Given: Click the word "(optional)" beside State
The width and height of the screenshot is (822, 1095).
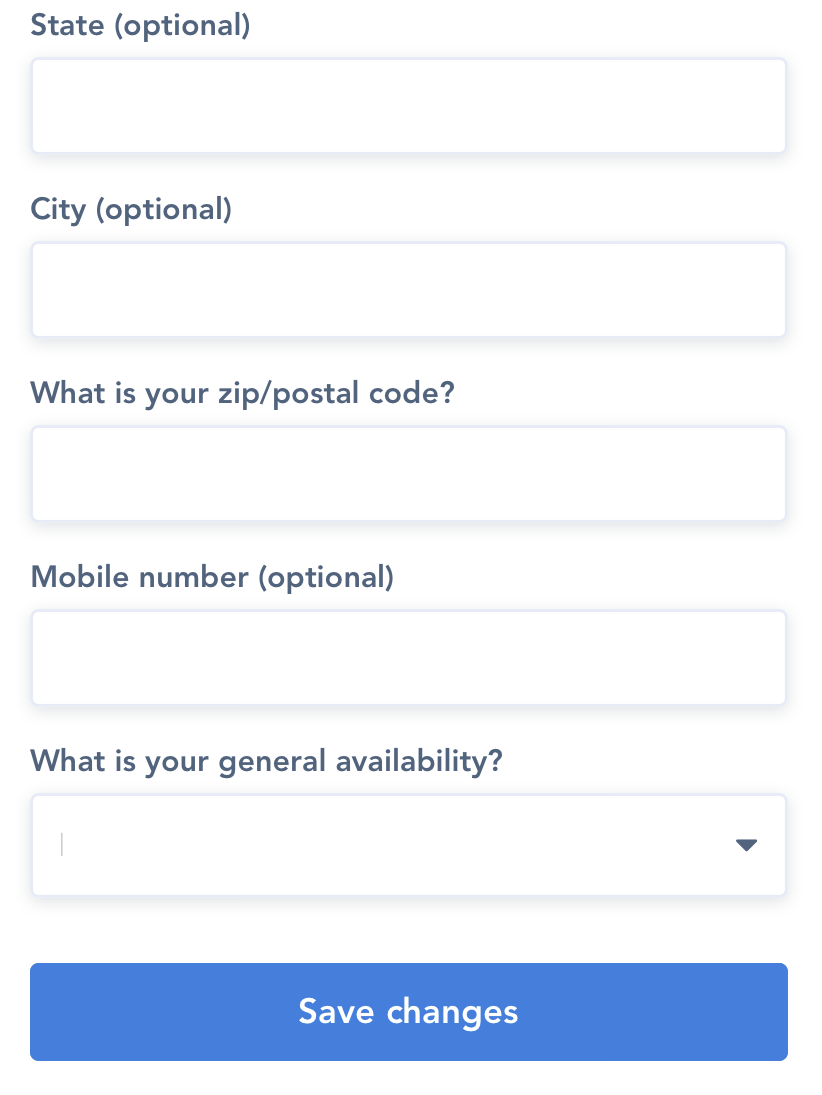Looking at the screenshot, I should (x=182, y=25).
